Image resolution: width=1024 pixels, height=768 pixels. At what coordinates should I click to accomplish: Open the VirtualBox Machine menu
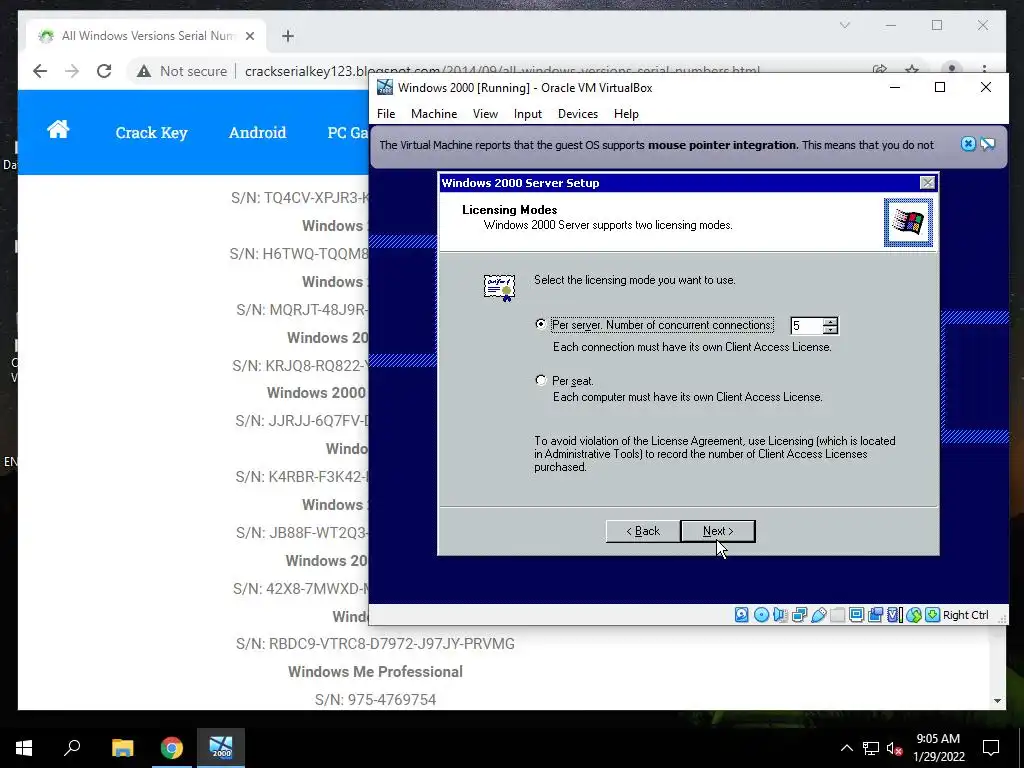coord(434,114)
